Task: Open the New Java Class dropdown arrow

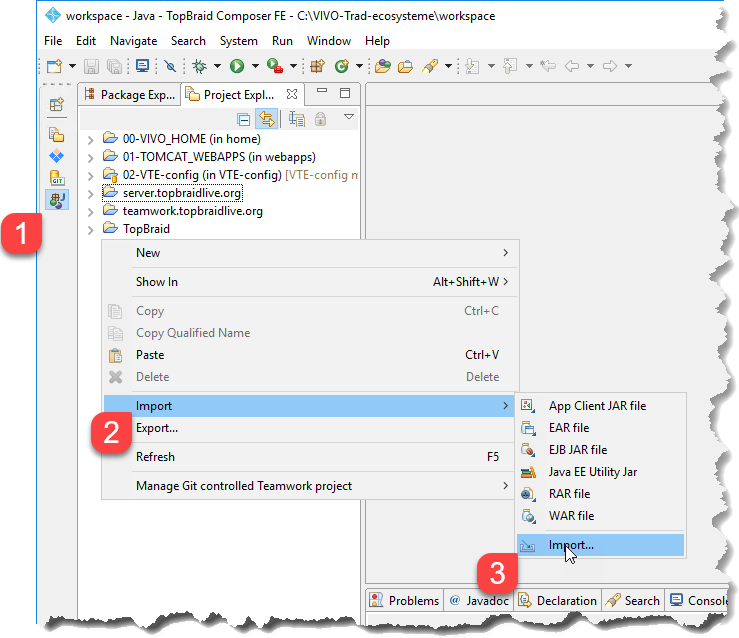Action: tap(359, 66)
